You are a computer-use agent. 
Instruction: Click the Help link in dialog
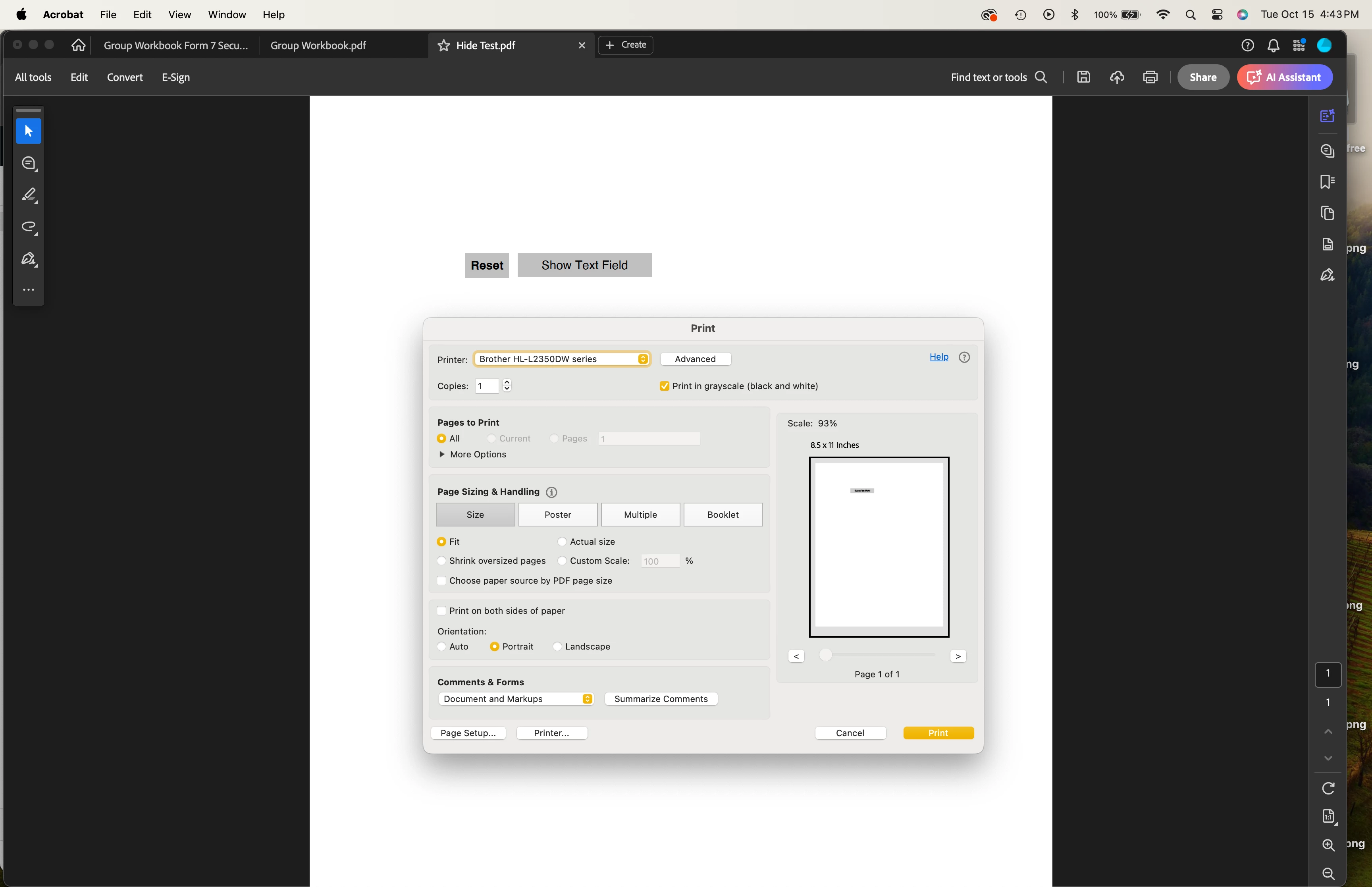(938, 357)
